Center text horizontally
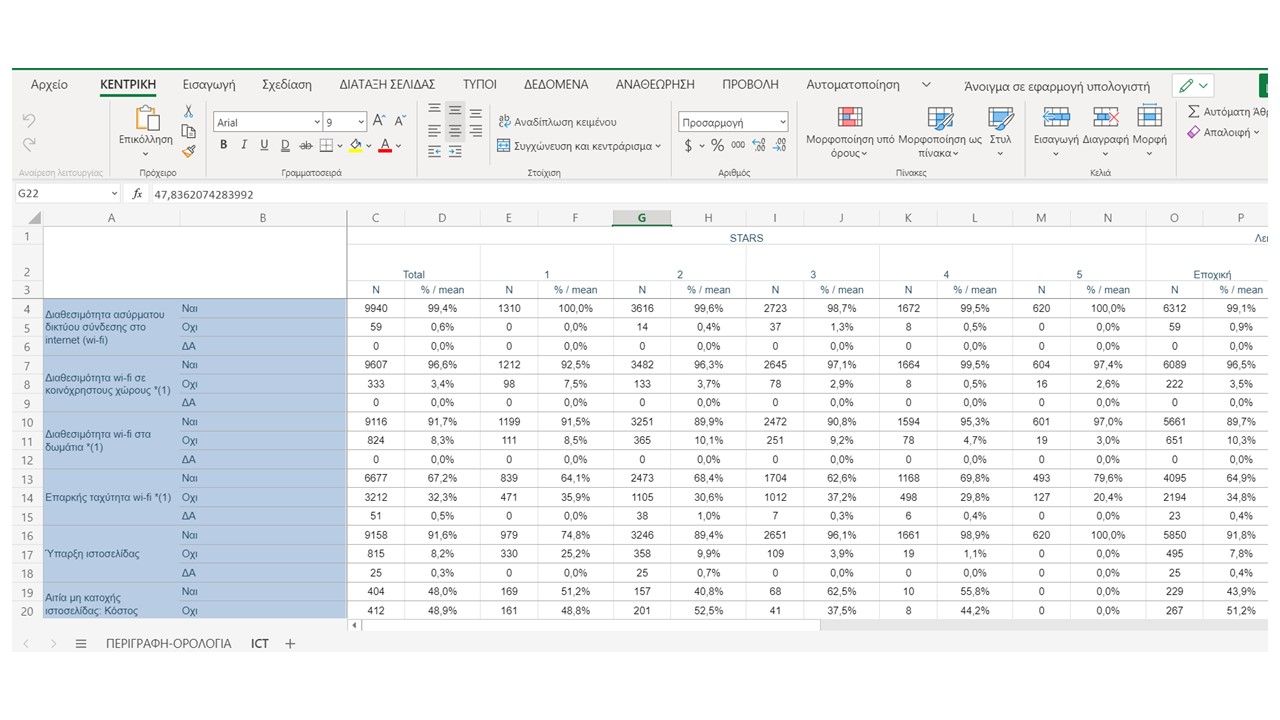1280x720 pixels. pyautogui.click(x=455, y=131)
